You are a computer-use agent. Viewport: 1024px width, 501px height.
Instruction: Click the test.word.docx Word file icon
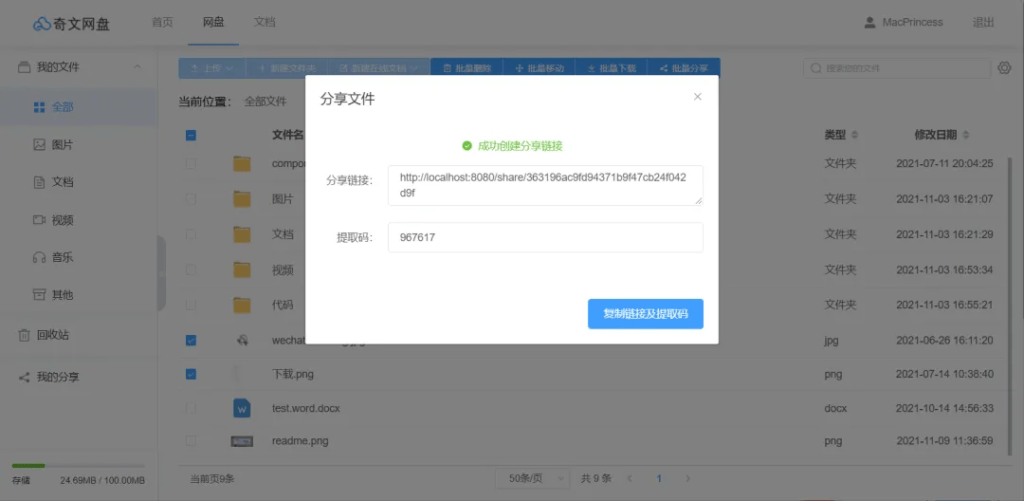(242, 408)
